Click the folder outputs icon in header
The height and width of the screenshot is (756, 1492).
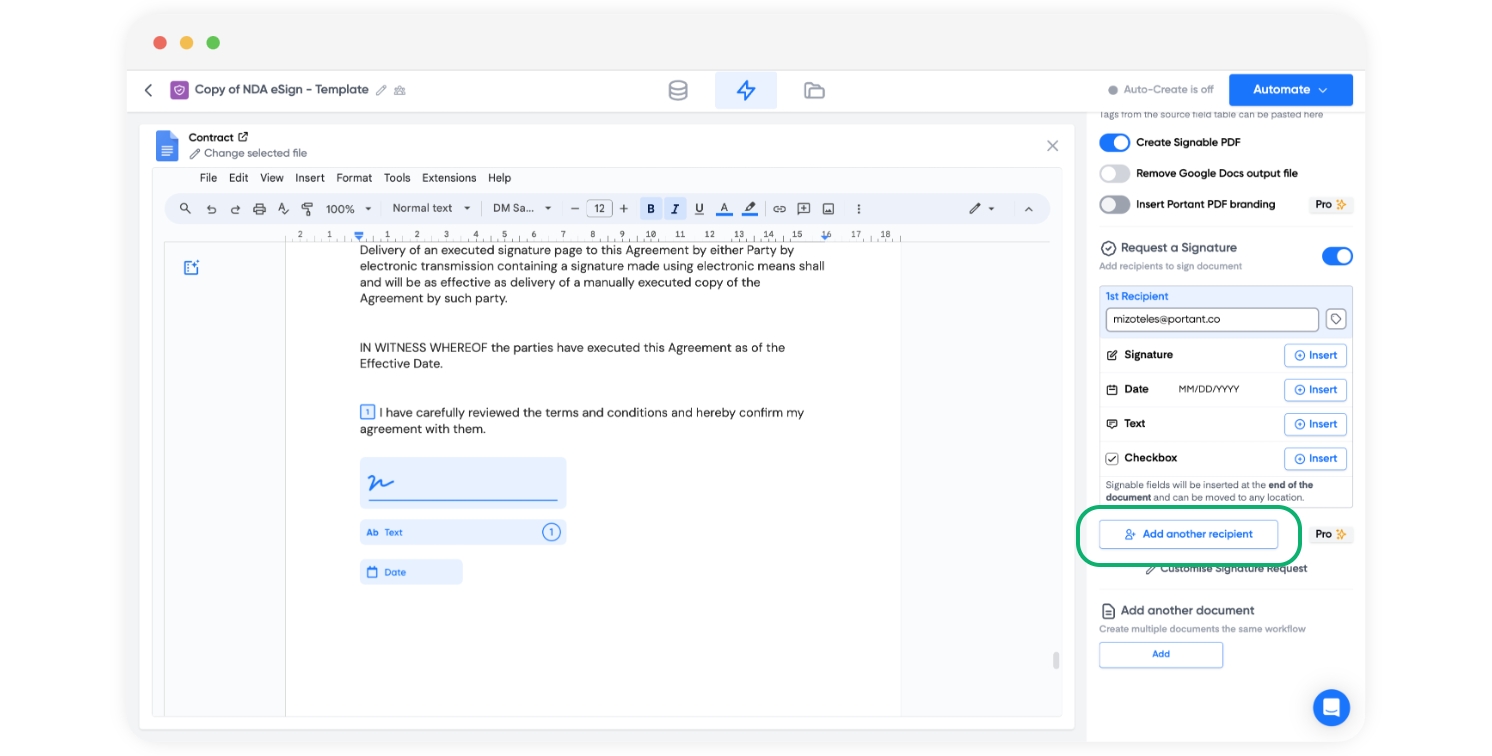(x=814, y=90)
